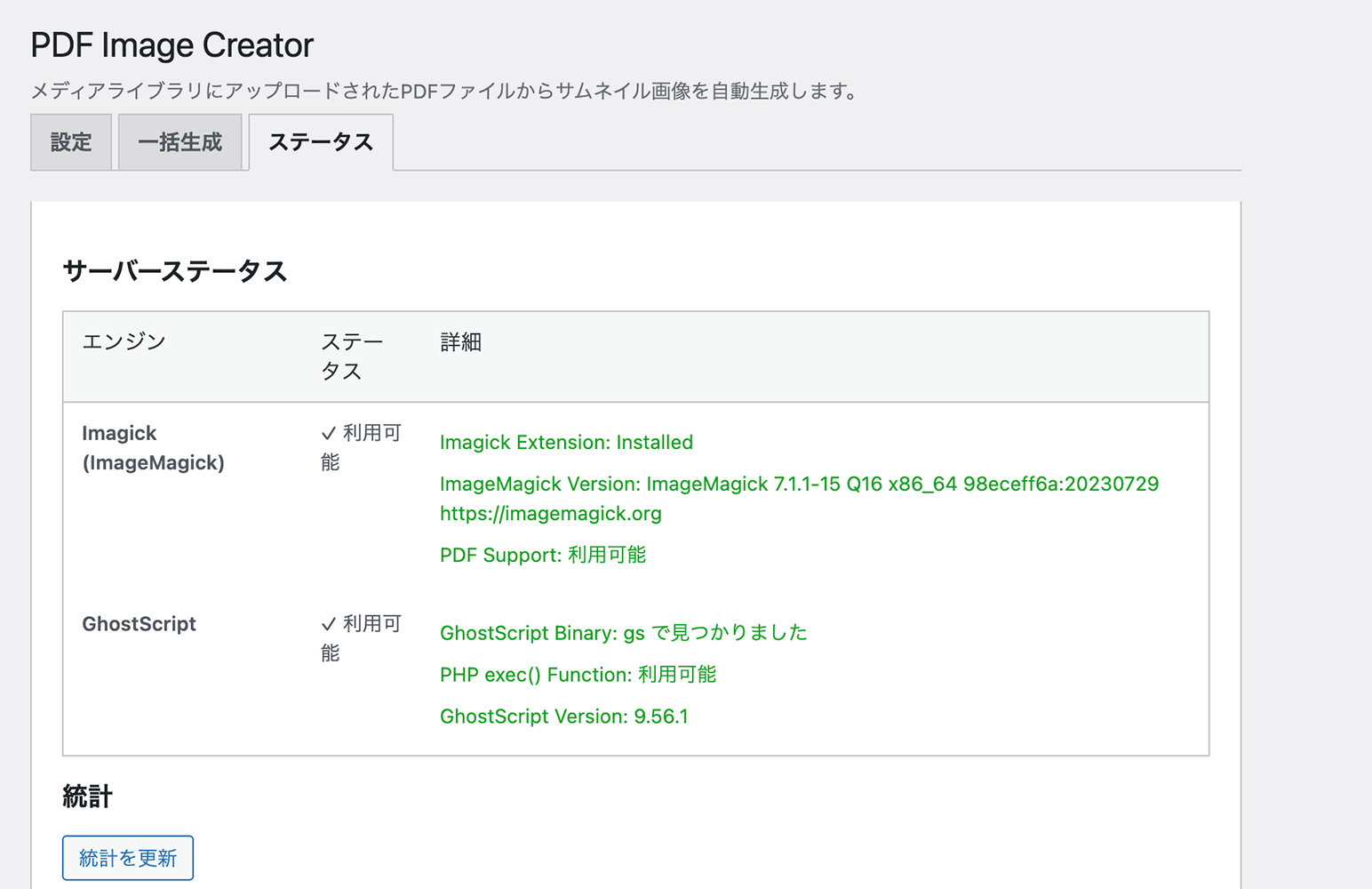Click the checkmark icon beside GhostScript status
1372x889 pixels.
tap(327, 624)
